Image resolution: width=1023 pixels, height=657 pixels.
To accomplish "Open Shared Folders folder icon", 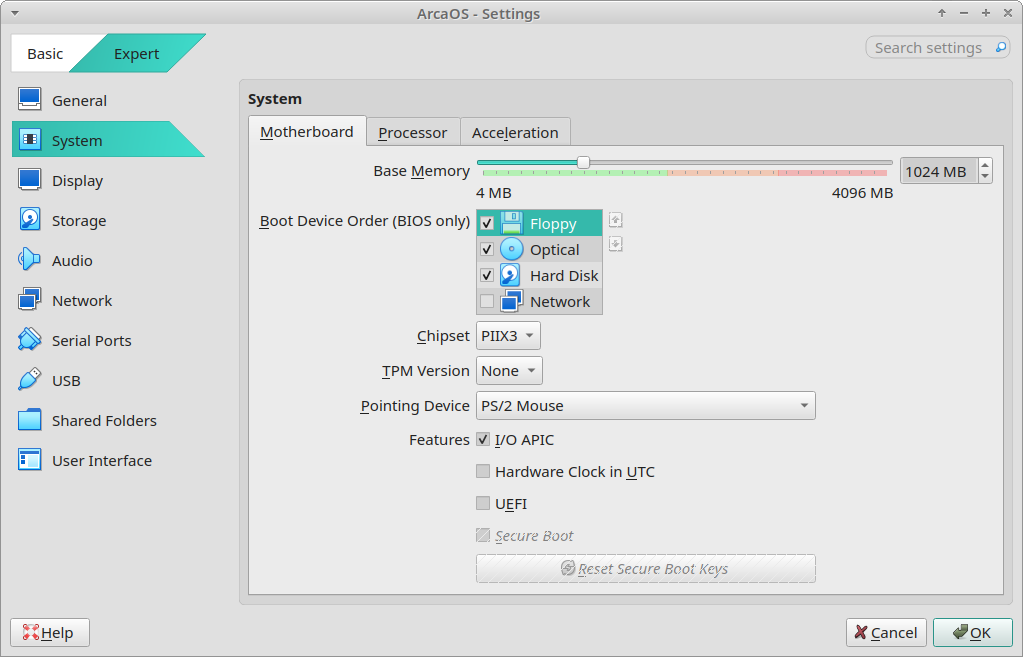I will [29, 420].
